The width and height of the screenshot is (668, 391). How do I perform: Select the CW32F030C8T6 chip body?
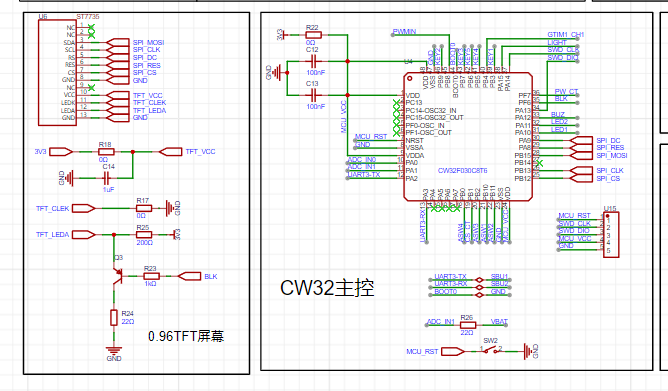point(468,136)
